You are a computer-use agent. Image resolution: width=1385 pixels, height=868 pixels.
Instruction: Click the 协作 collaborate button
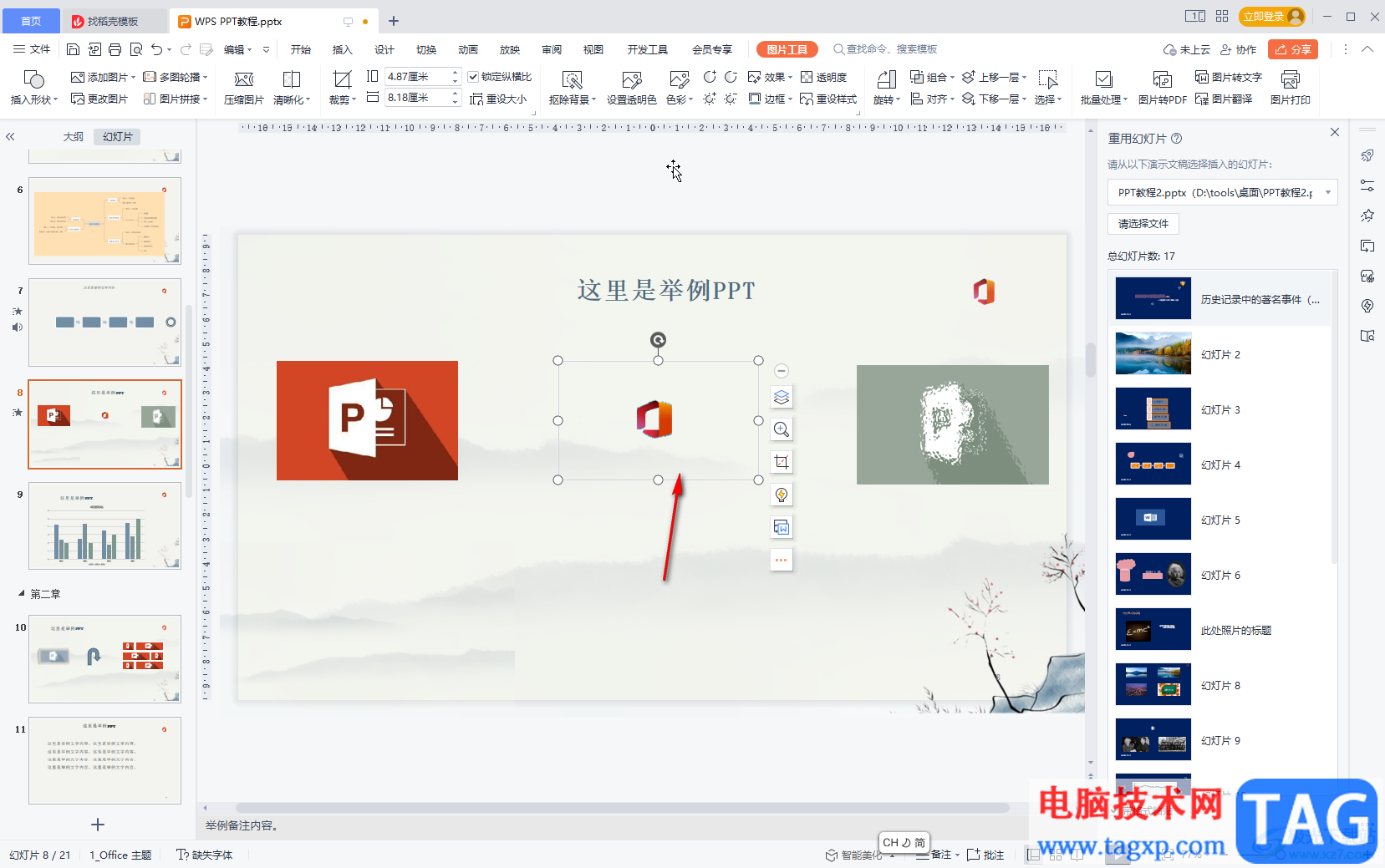tap(1238, 49)
